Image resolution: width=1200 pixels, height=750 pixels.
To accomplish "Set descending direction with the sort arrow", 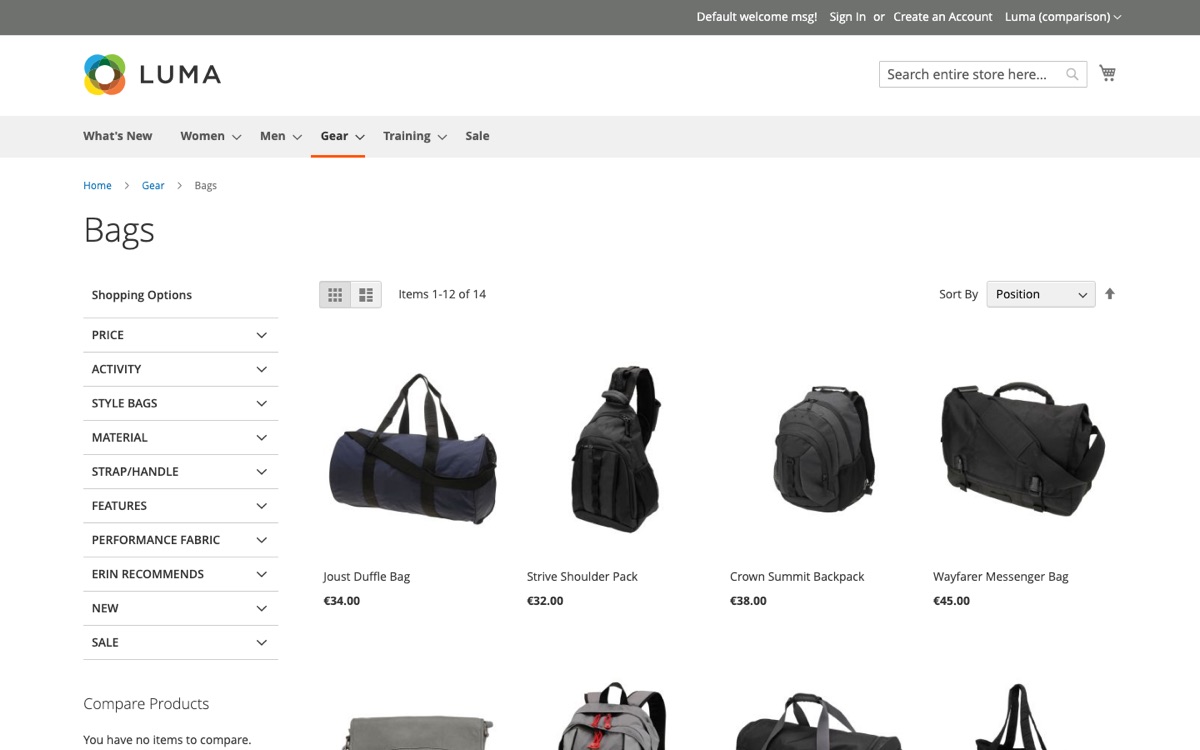I will coord(1109,294).
